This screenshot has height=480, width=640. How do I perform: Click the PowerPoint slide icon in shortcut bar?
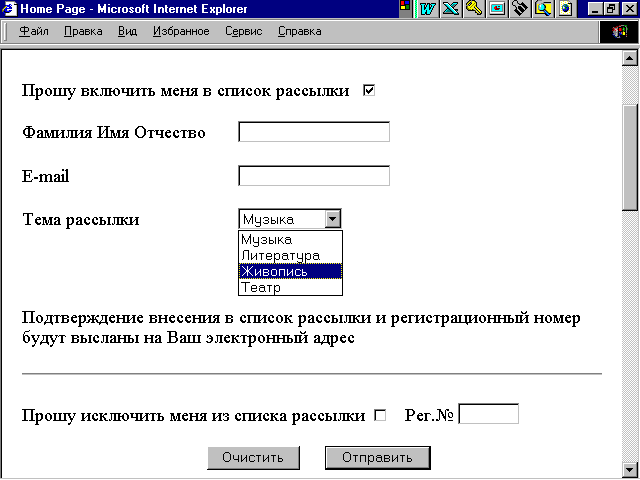pos(497,9)
